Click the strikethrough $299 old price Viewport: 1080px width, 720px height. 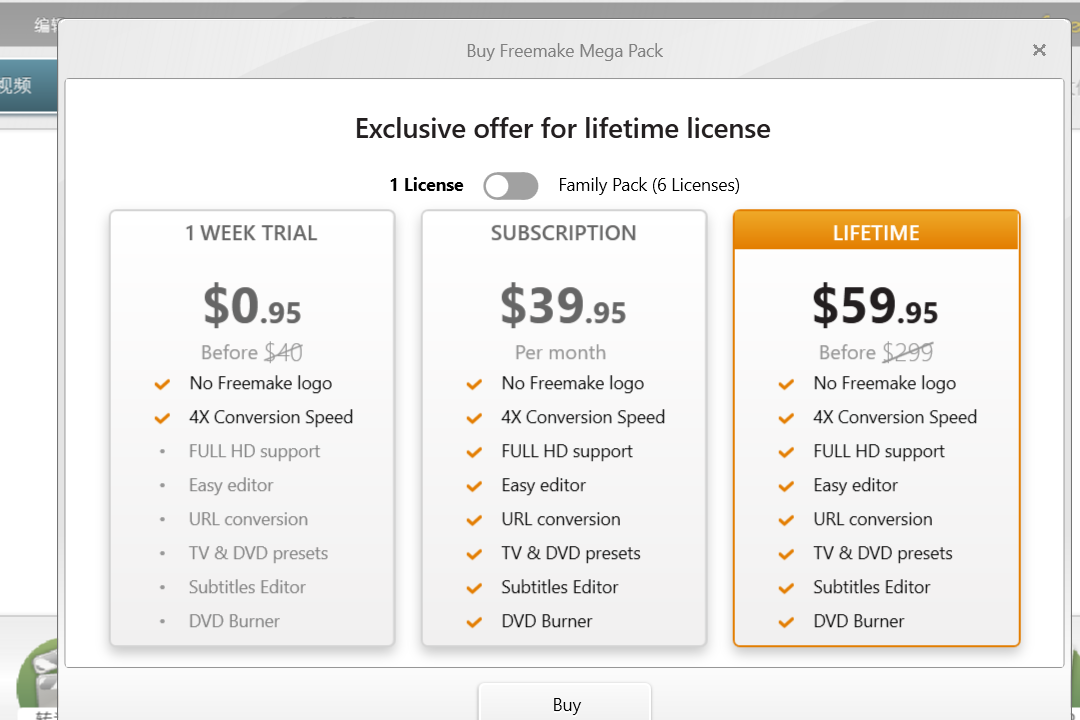pos(908,352)
